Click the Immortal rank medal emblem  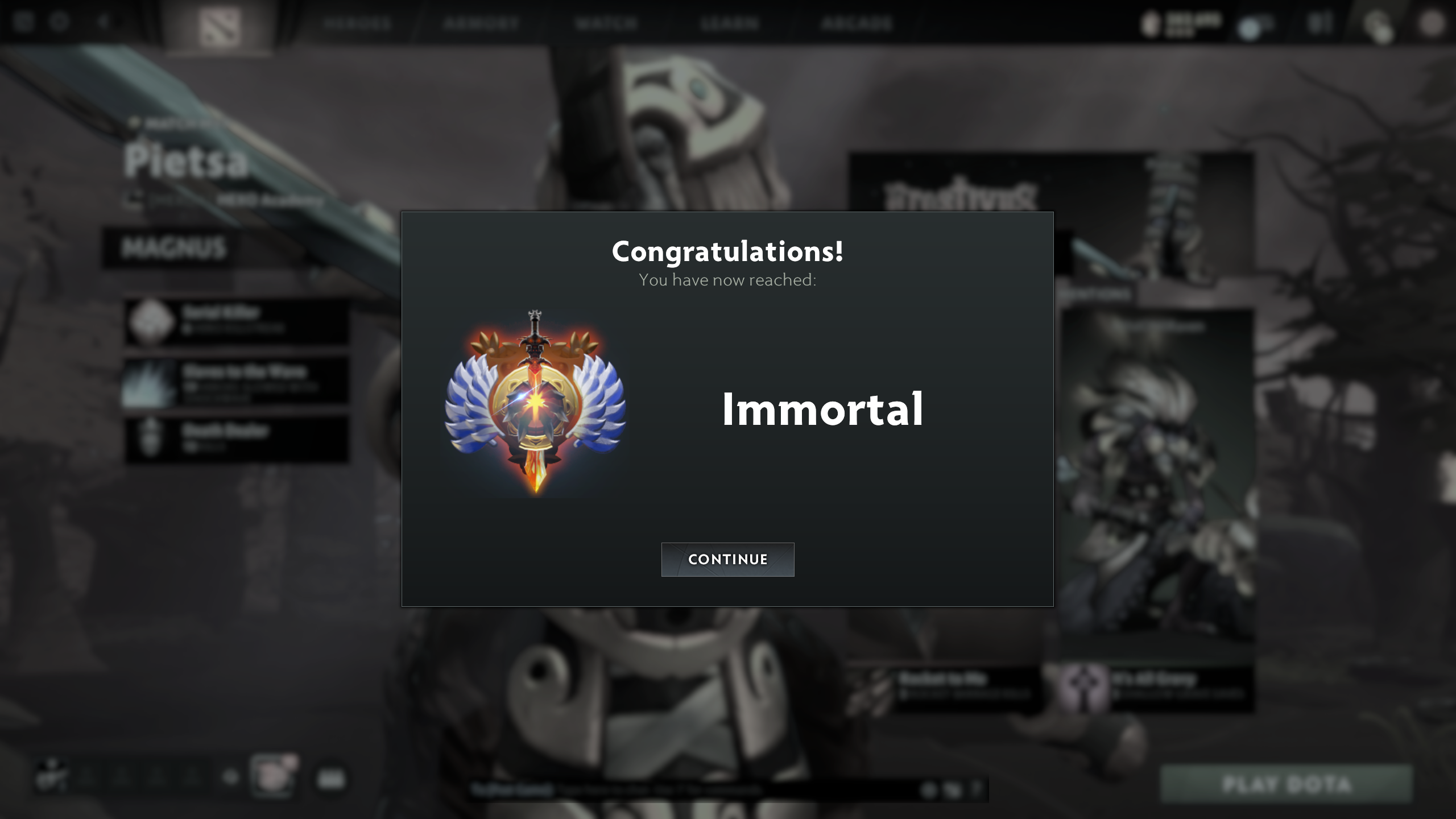click(x=535, y=403)
